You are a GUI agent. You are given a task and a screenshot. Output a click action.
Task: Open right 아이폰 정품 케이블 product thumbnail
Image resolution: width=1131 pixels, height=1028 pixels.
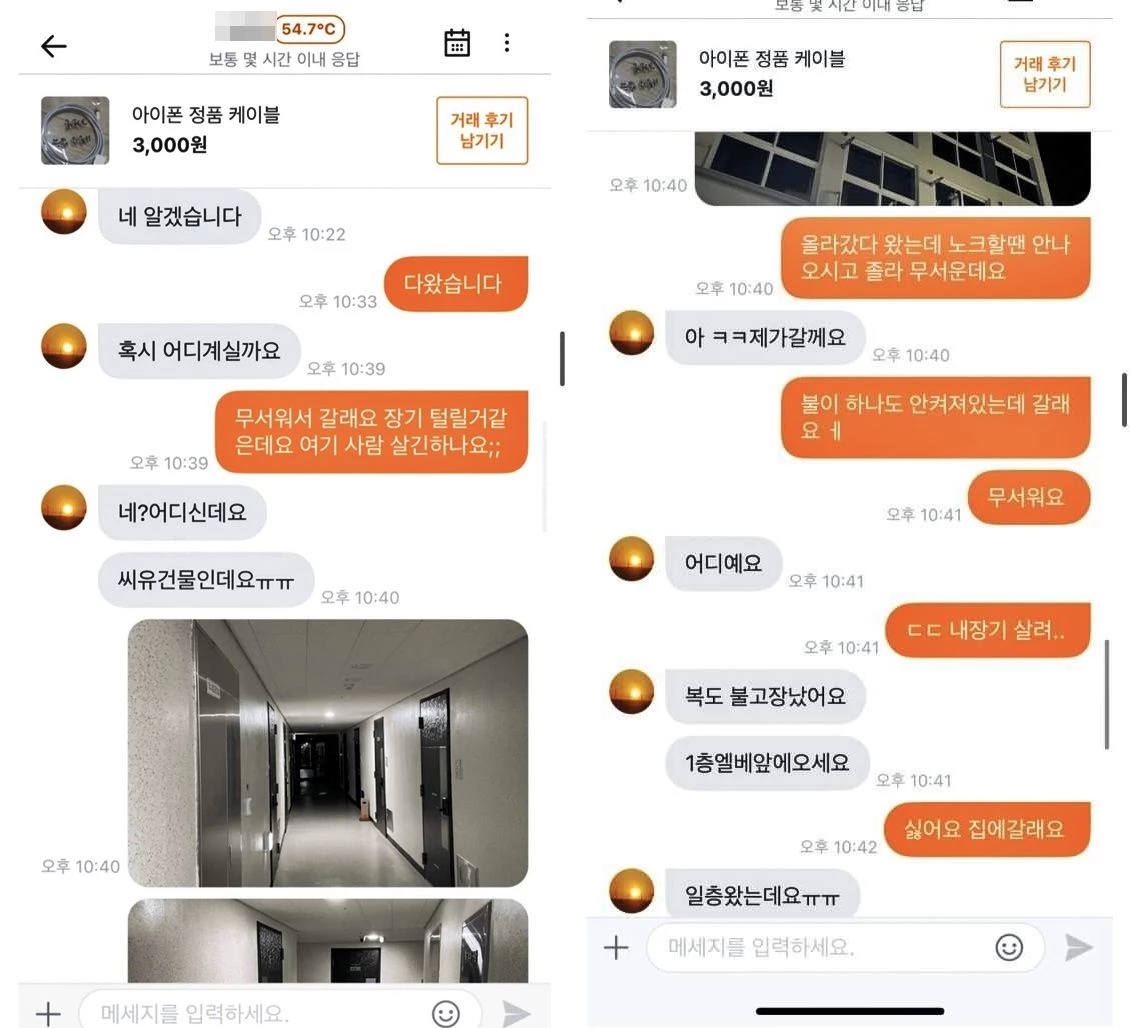click(643, 74)
